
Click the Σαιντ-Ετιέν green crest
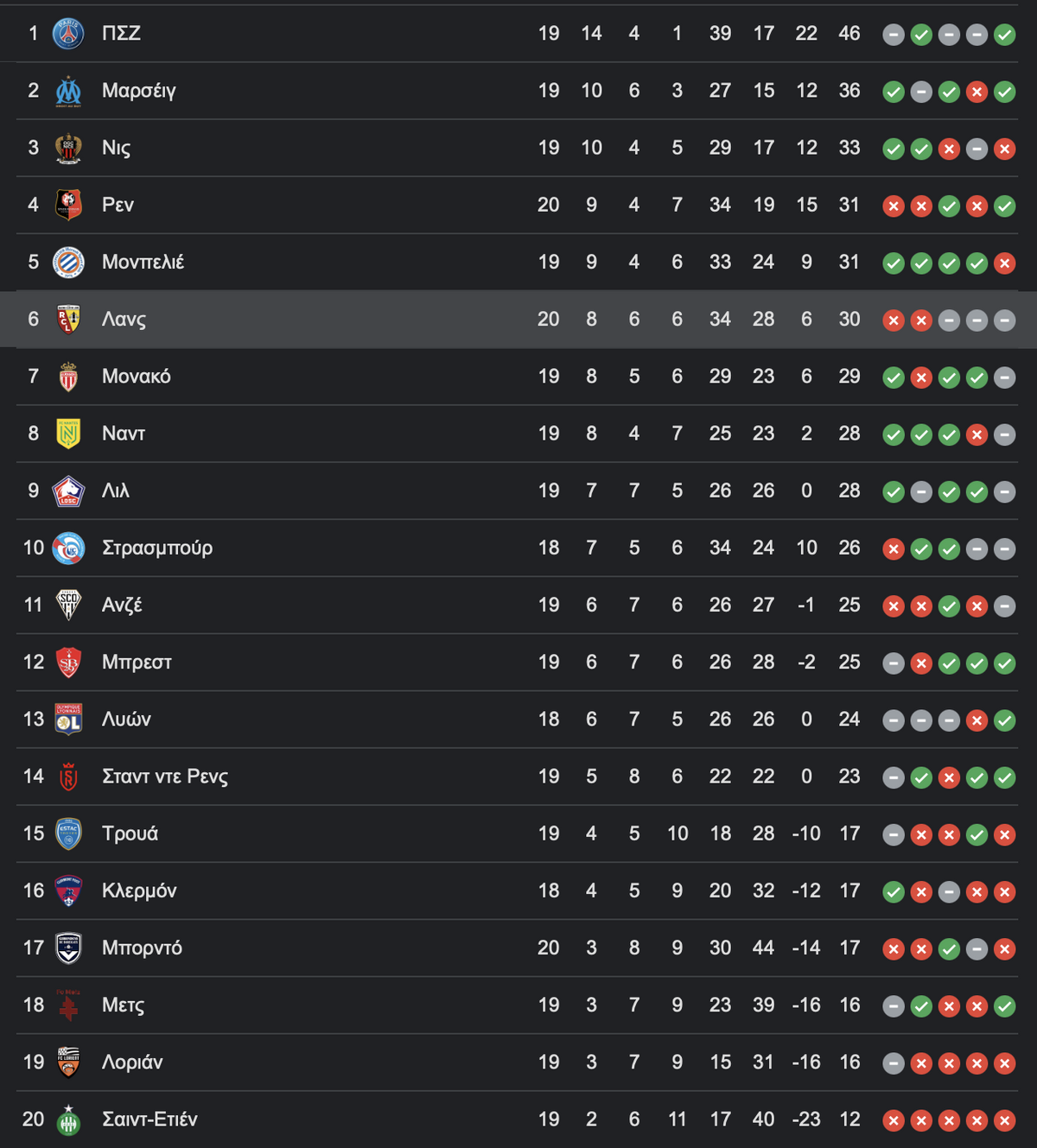[x=68, y=1119]
